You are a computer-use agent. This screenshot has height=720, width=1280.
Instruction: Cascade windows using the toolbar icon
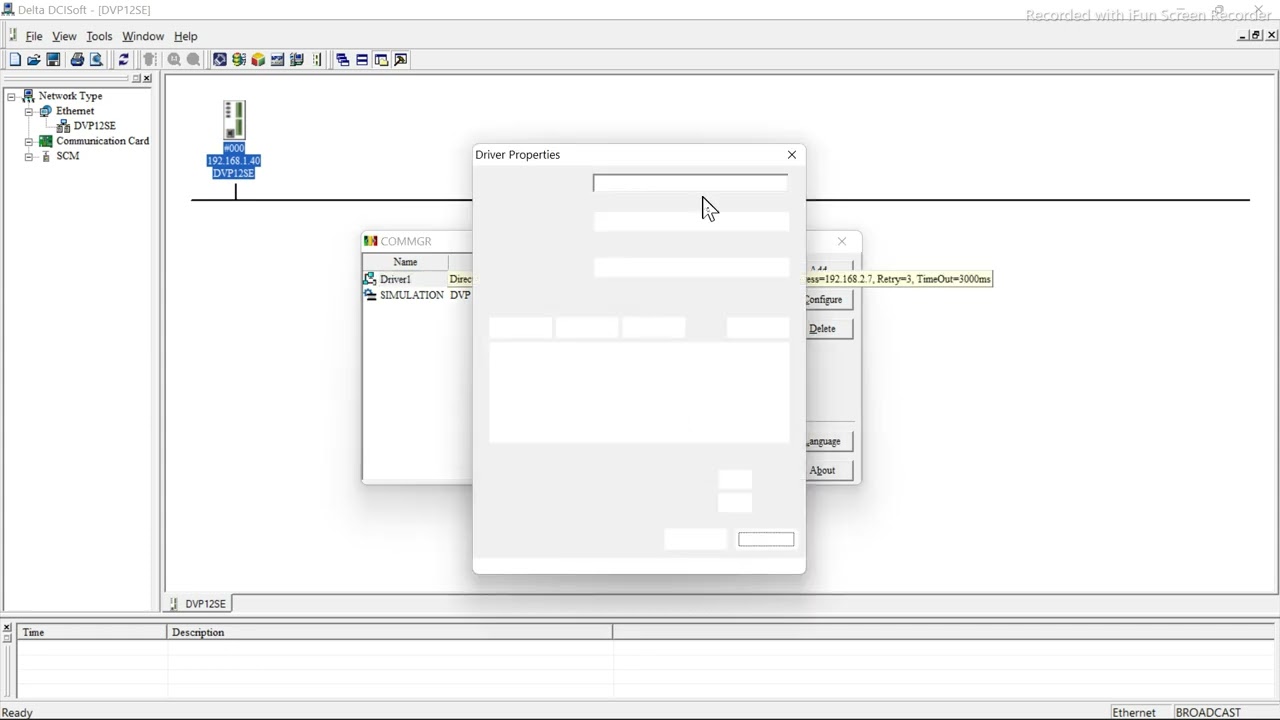click(x=343, y=60)
